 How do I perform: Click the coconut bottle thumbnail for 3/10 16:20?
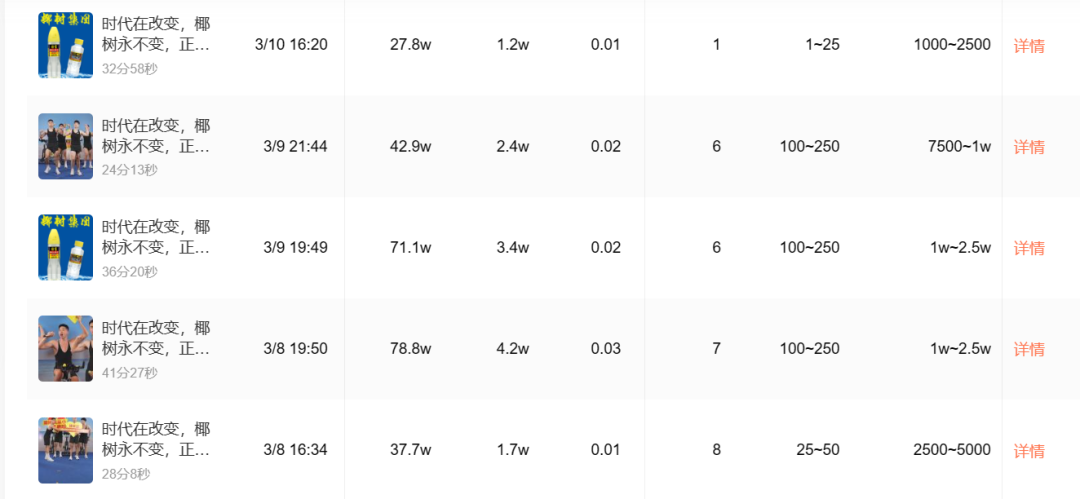coord(65,45)
